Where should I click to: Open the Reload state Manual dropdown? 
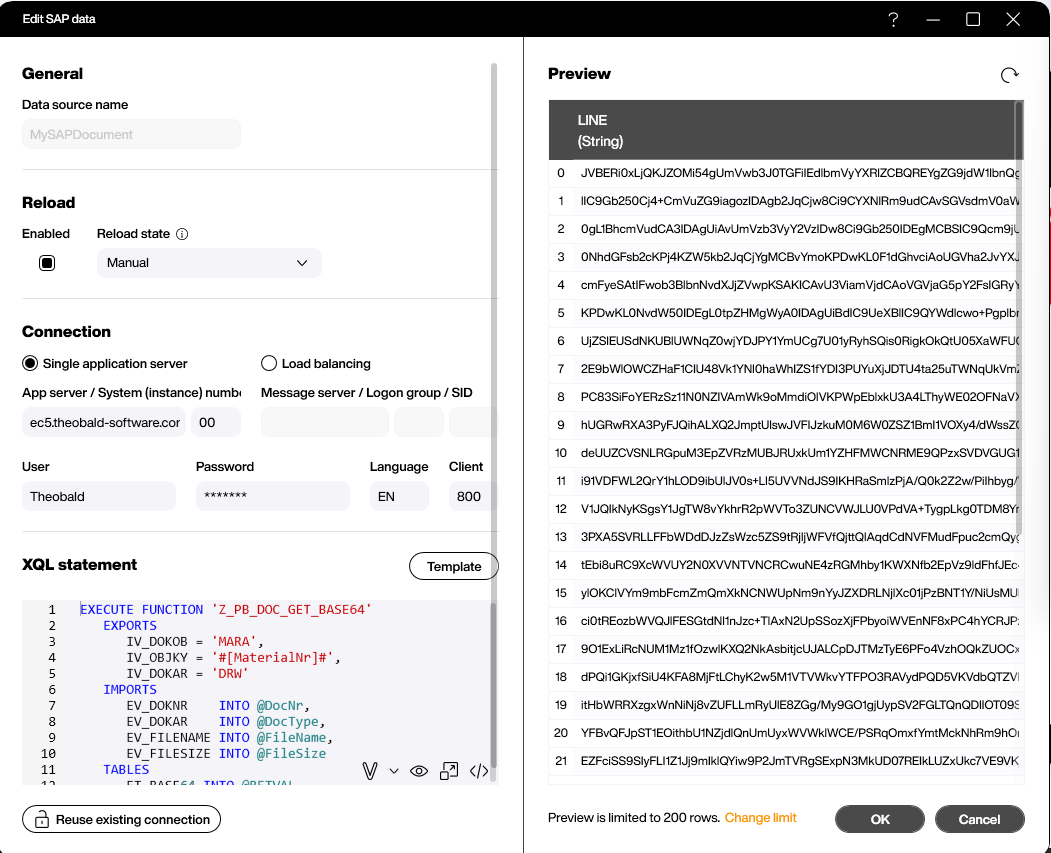click(209, 263)
